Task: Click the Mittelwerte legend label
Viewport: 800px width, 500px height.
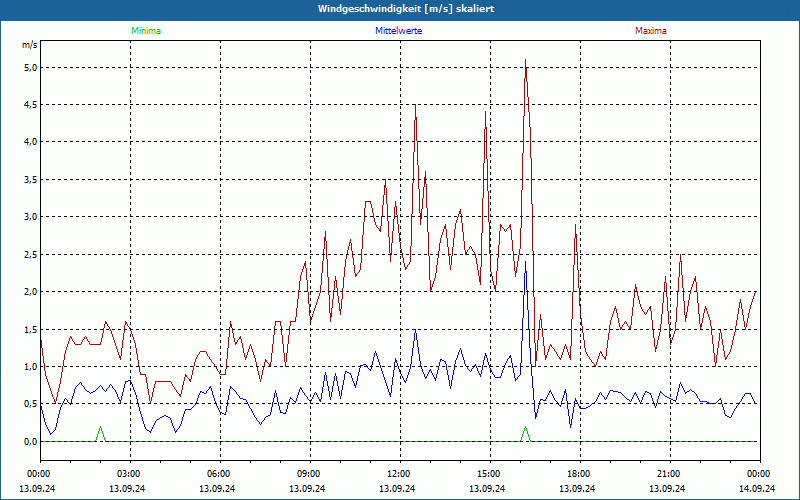Action: [x=398, y=31]
